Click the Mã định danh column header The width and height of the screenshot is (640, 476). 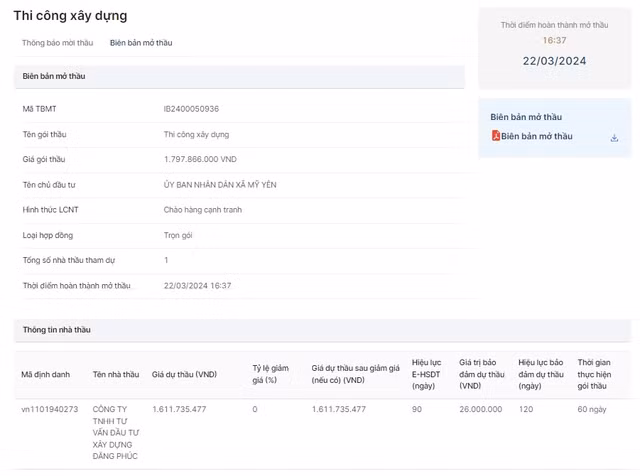coord(46,374)
